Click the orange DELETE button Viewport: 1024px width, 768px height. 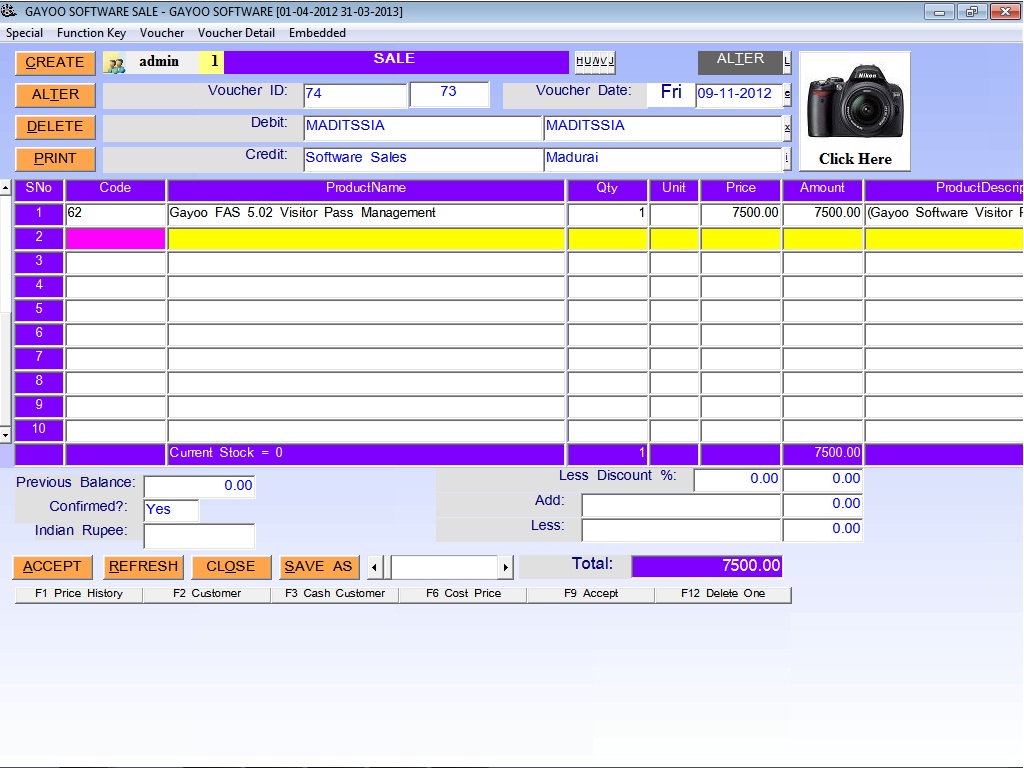click(x=55, y=127)
